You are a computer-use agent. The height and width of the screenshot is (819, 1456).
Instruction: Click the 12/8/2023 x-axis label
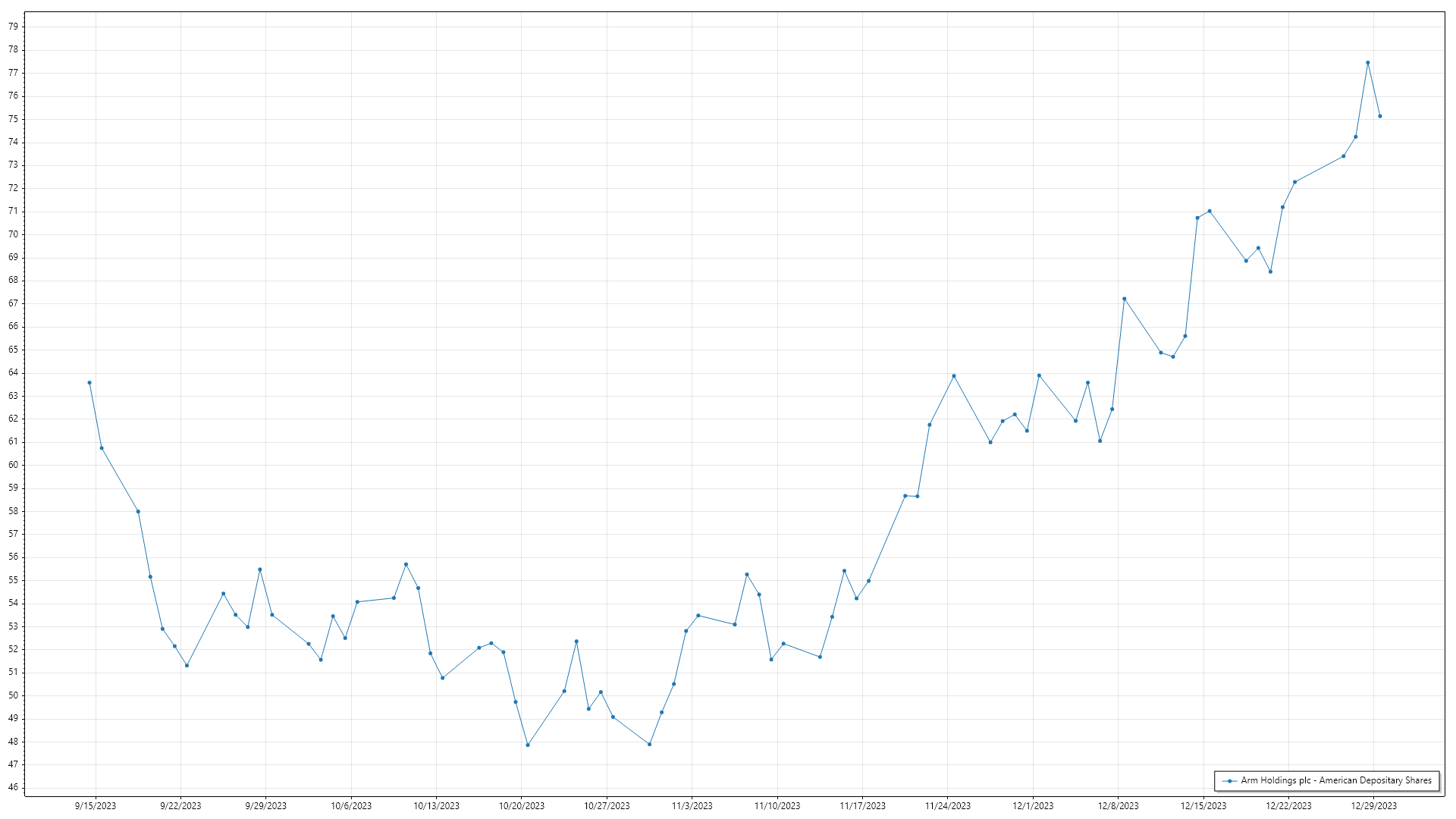pyautogui.click(x=1119, y=805)
